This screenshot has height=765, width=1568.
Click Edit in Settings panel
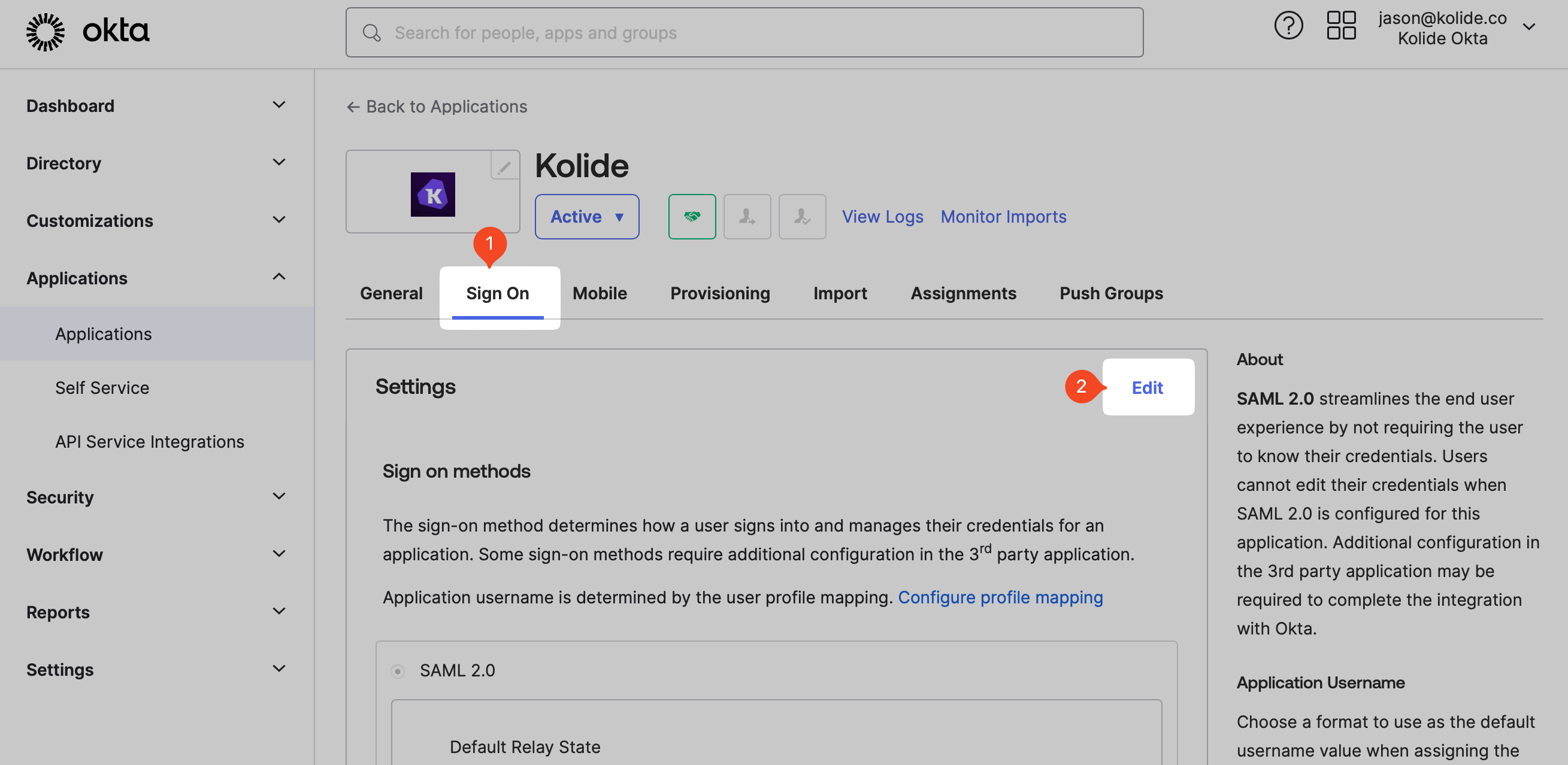coord(1148,387)
